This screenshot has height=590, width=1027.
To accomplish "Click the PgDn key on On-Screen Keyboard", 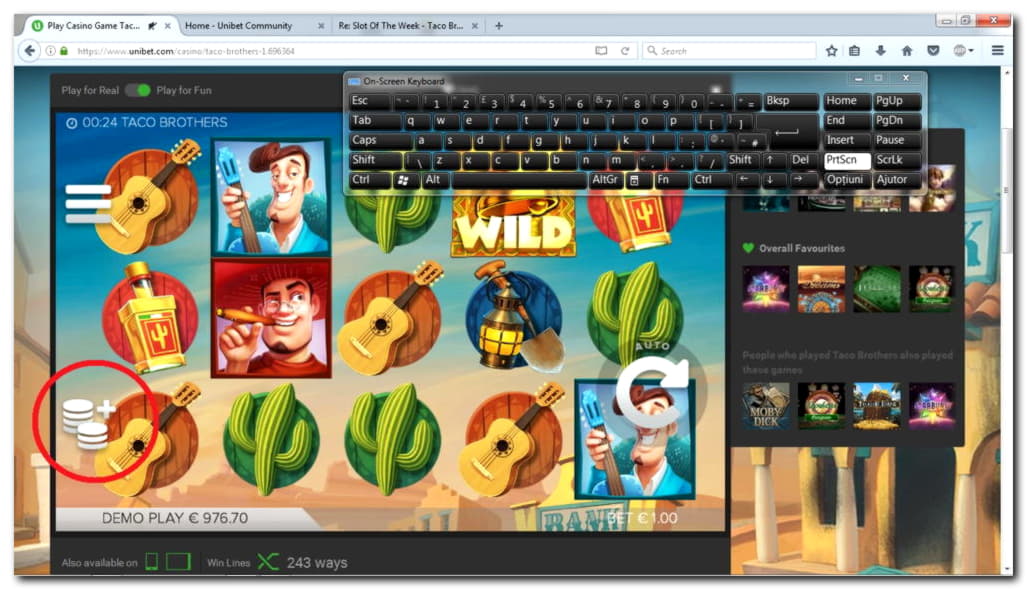I will click(897, 120).
